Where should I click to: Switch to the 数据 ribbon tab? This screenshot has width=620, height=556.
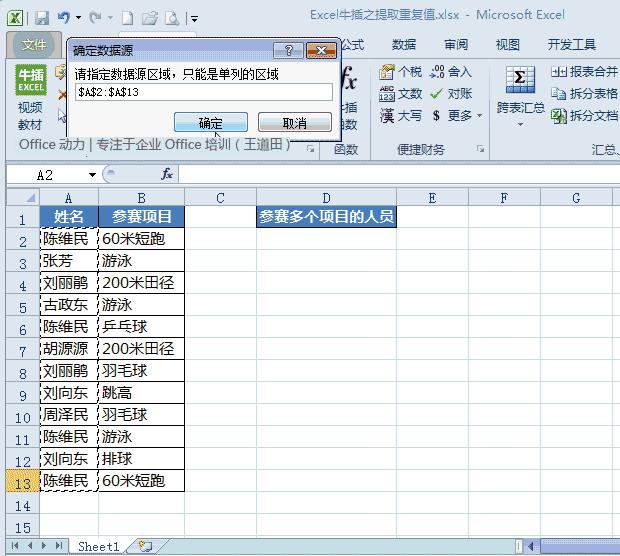[404, 45]
